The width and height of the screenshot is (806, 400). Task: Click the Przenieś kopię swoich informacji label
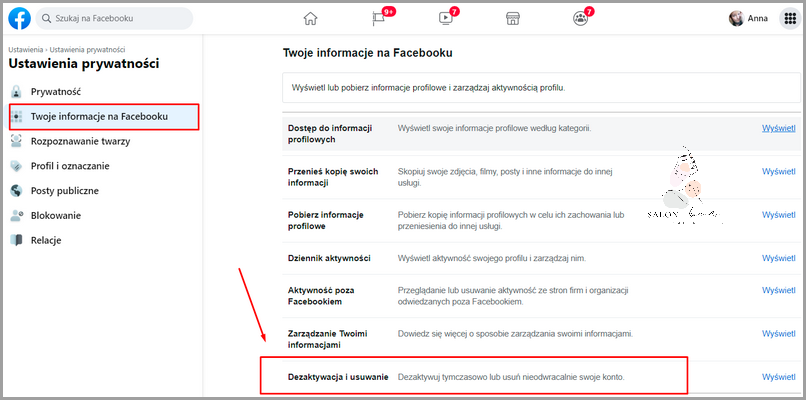coord(333,177)
